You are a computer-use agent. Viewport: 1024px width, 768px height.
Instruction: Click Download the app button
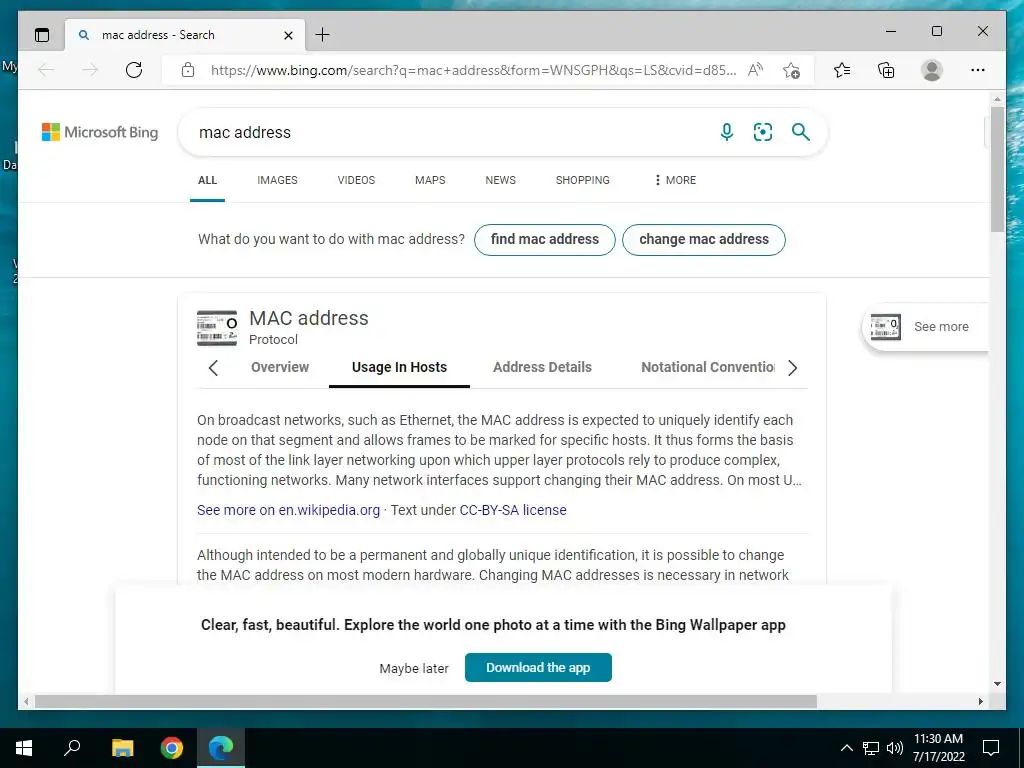click(538, 667)
